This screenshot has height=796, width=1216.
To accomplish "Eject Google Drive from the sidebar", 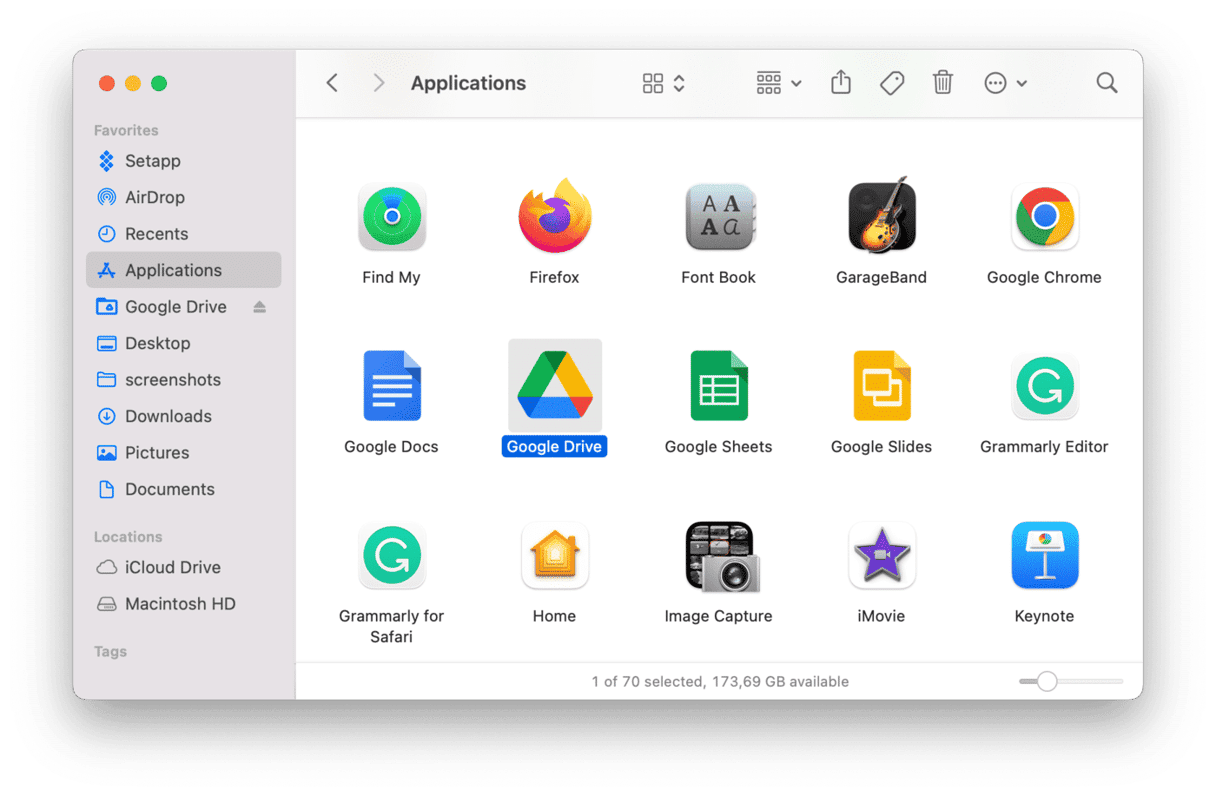I will tap(260, 307).
